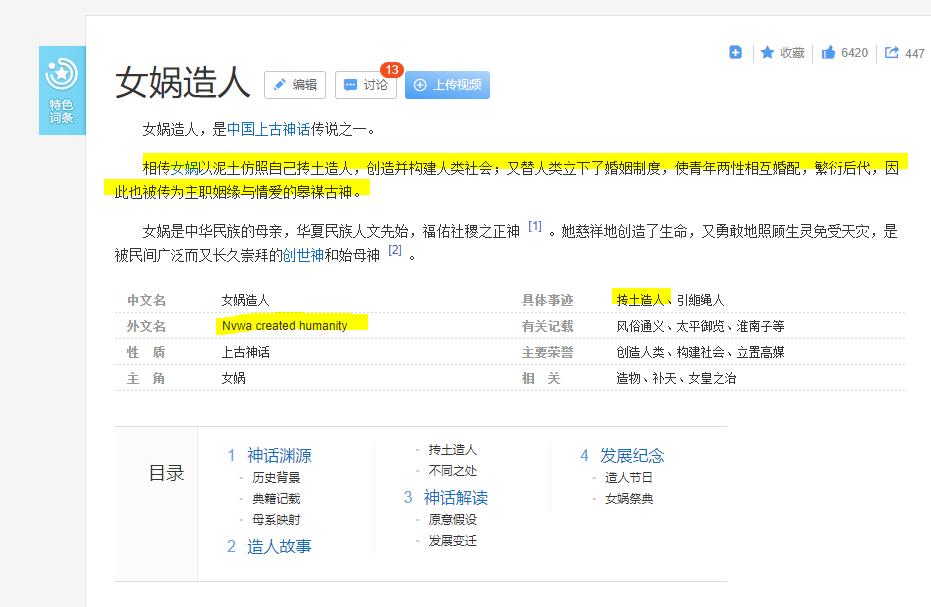Share the page using the share icon

click(x=894, y=52)
